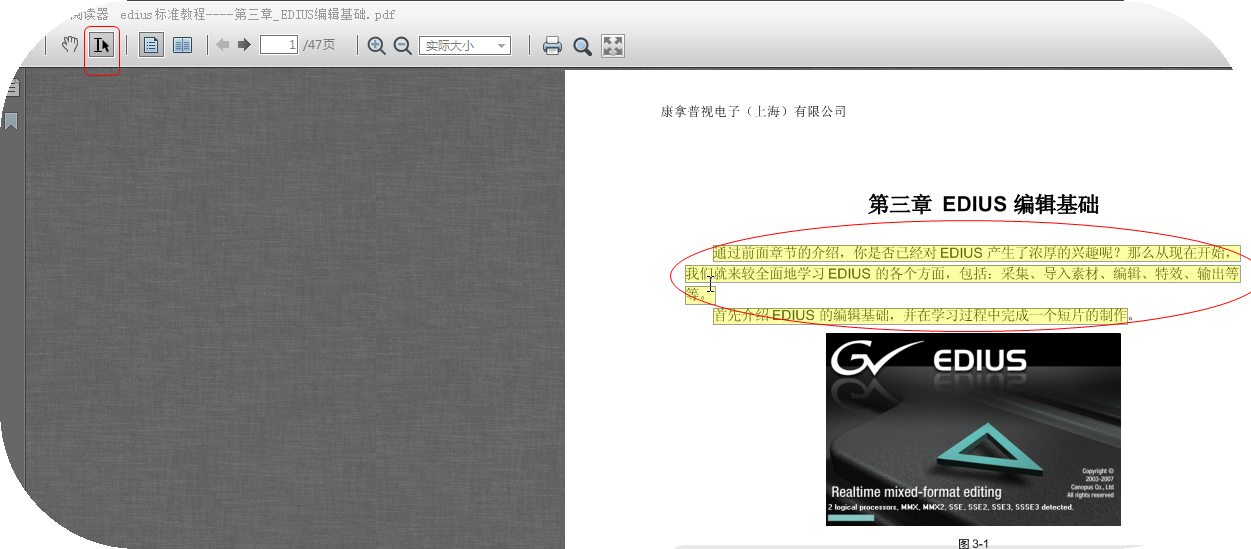Image resolution: width=1251 pixels, height=549 pixels.
Task: Select the hand pan tool
Action: [70, 45]
